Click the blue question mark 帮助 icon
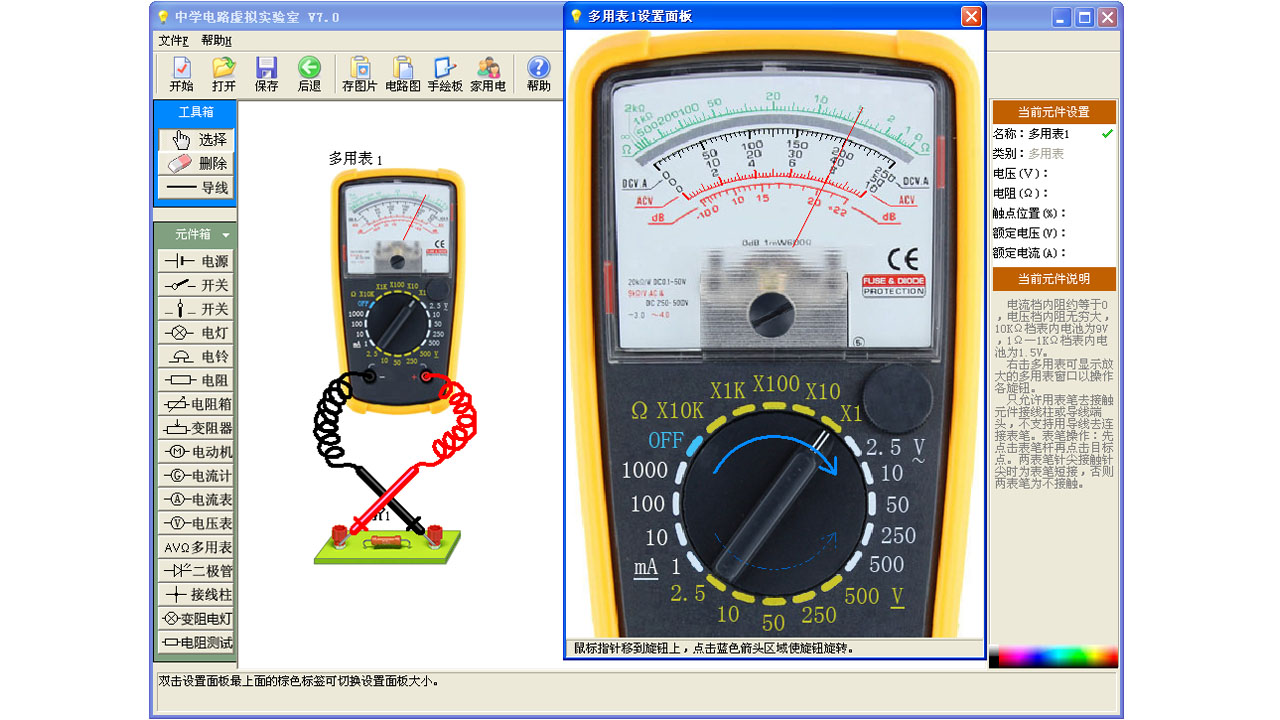Screen dimensions: 1280x720 538,74
